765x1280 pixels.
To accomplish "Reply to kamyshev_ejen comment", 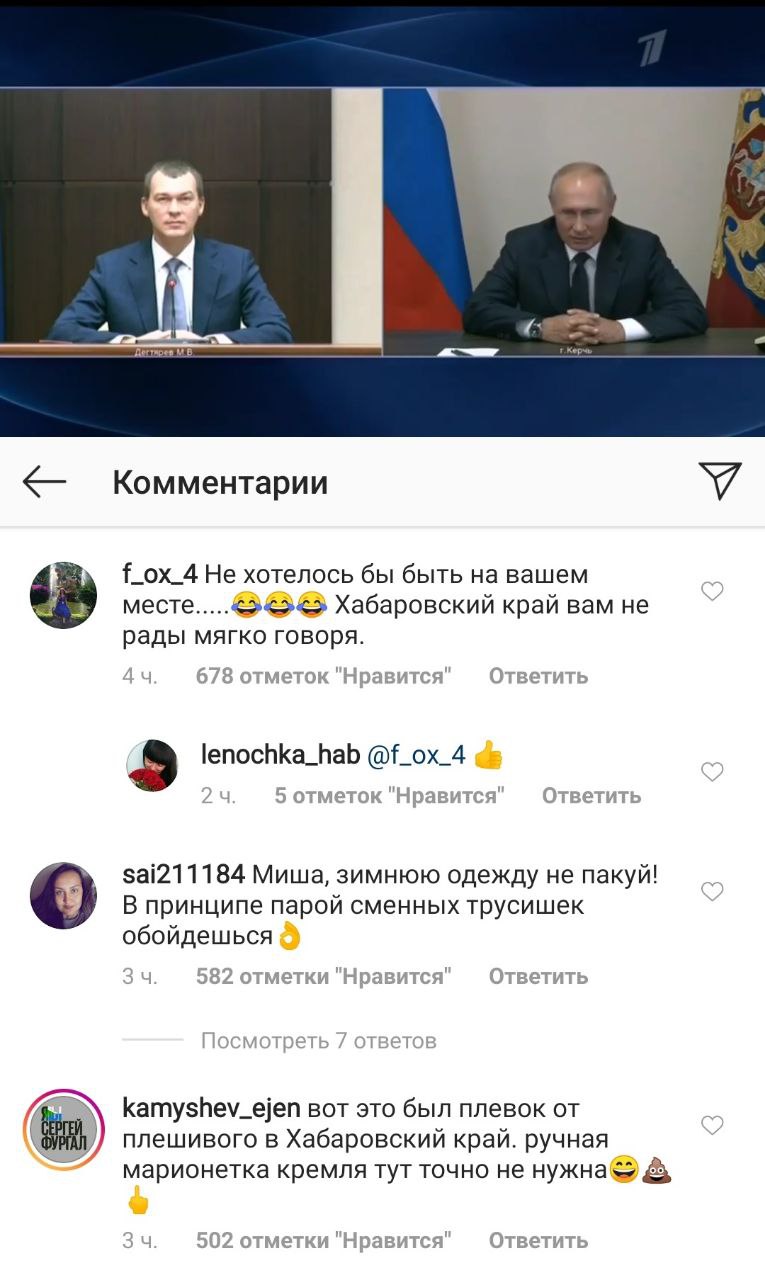I will click(538, 1241).
